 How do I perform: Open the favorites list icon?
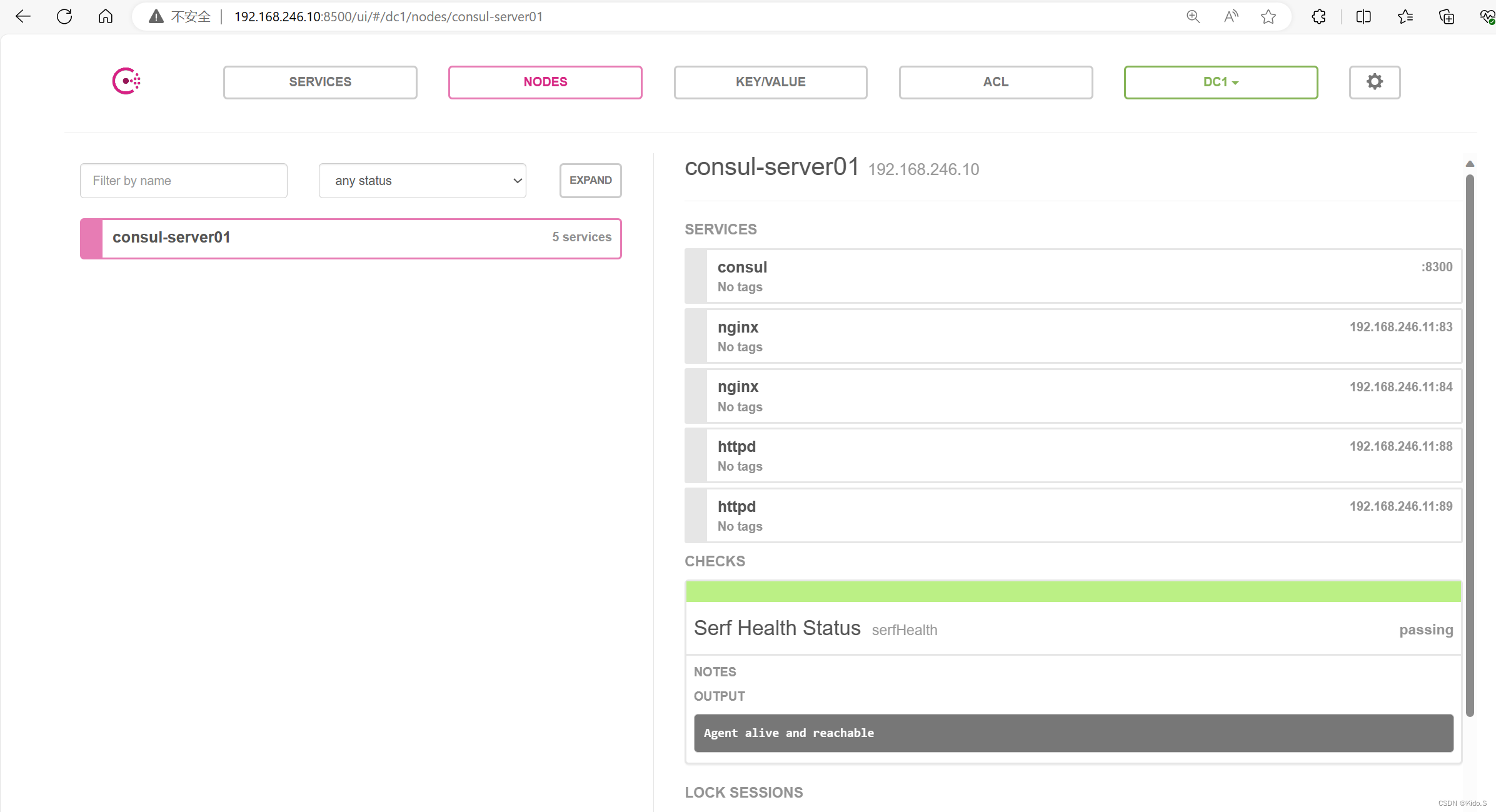(1405, 17)
